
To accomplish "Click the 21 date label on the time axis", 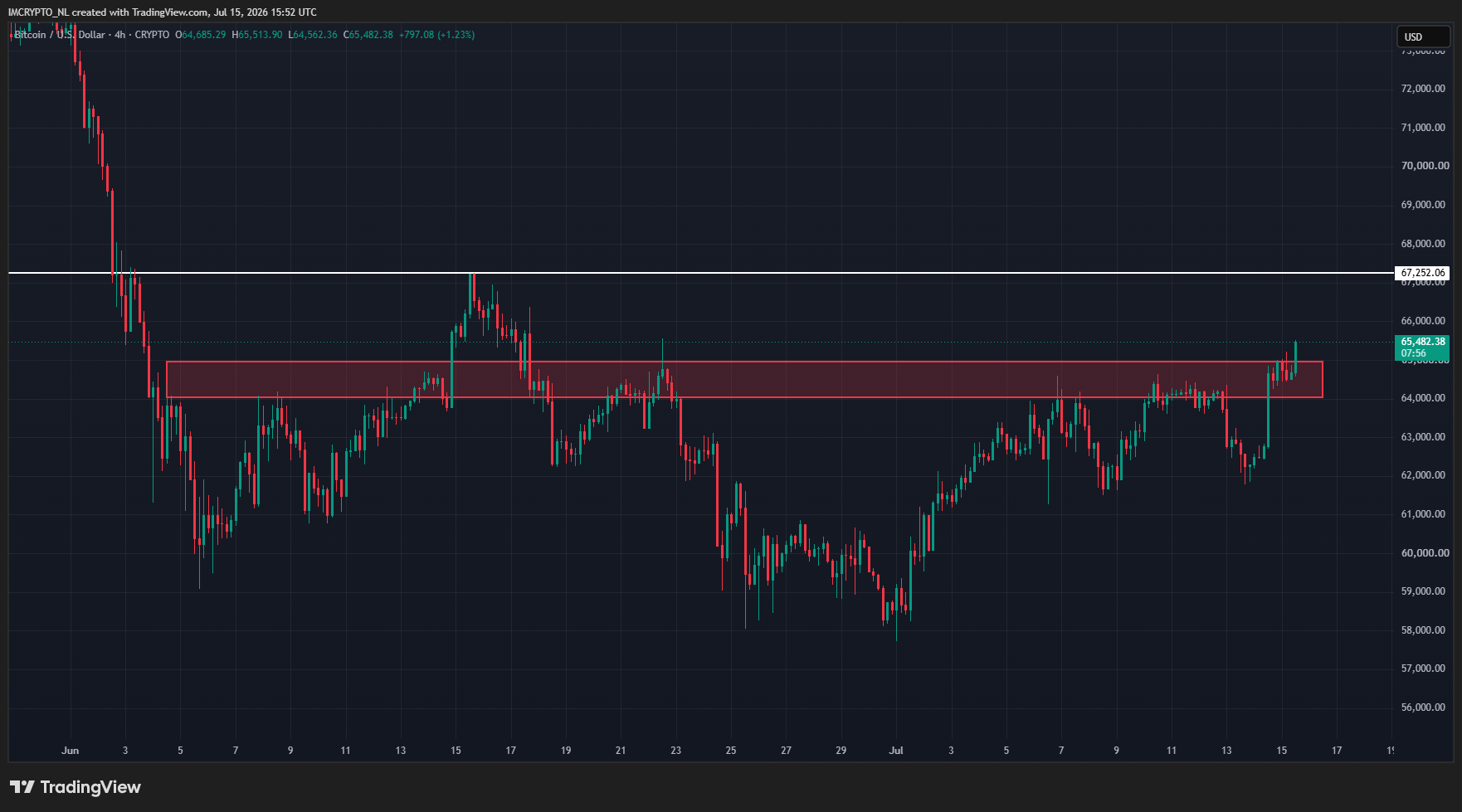I will (x=621, y=751).
